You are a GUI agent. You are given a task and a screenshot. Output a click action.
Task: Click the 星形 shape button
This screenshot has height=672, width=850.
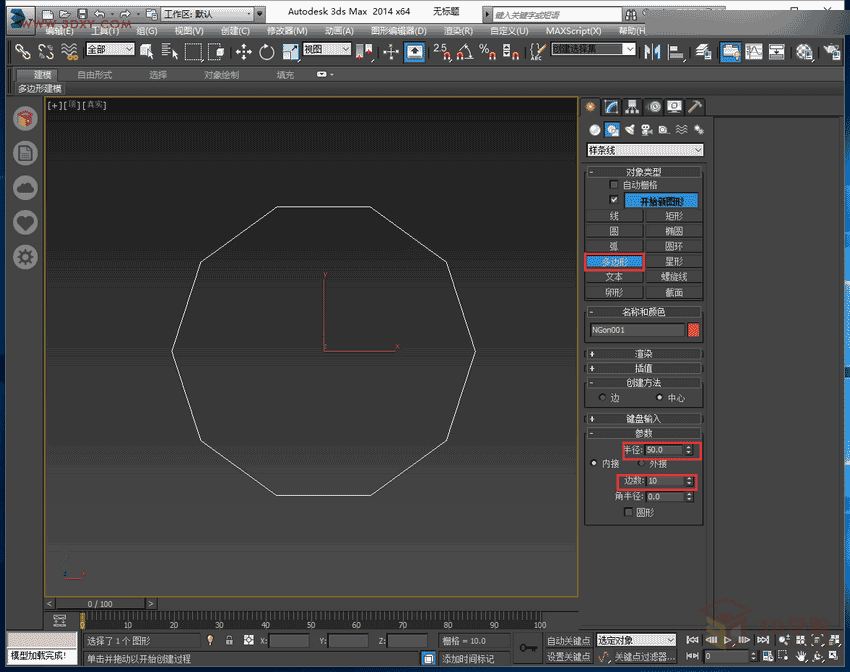point(674,261)
